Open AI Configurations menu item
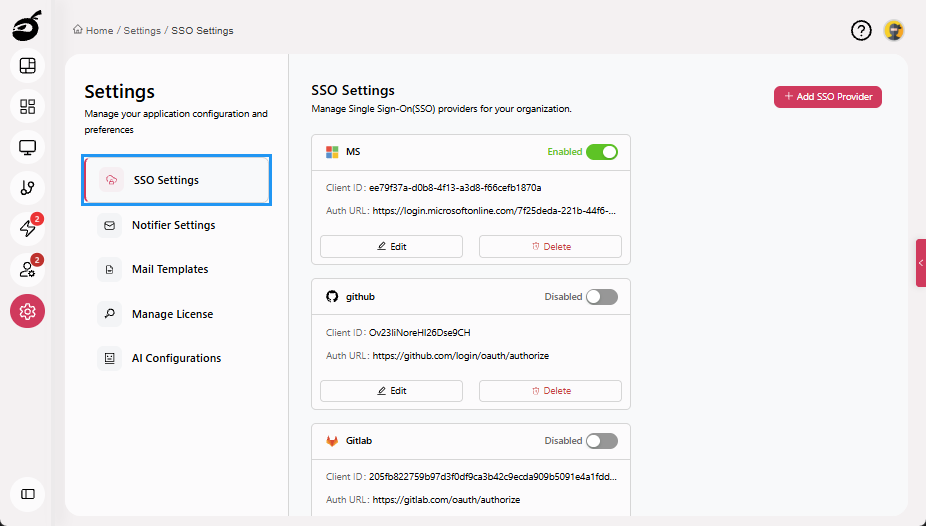926x526 pixels. click(177, 358)
